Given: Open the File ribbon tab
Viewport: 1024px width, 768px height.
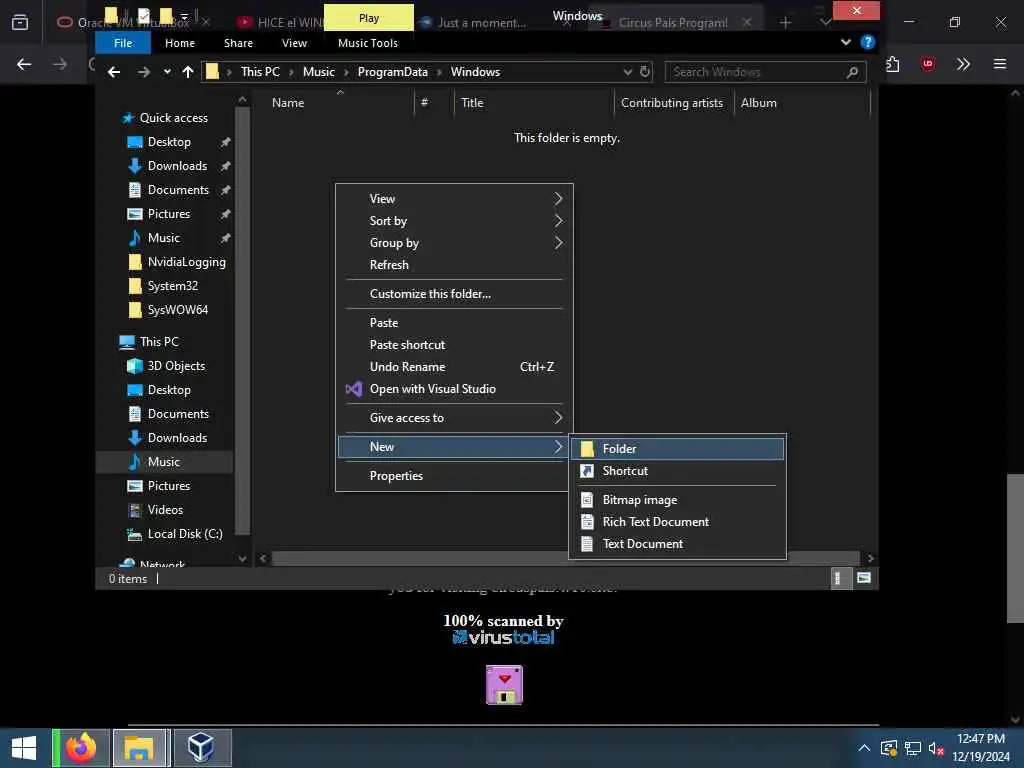Looking at the screenshot, I should [x=123, y=42].
